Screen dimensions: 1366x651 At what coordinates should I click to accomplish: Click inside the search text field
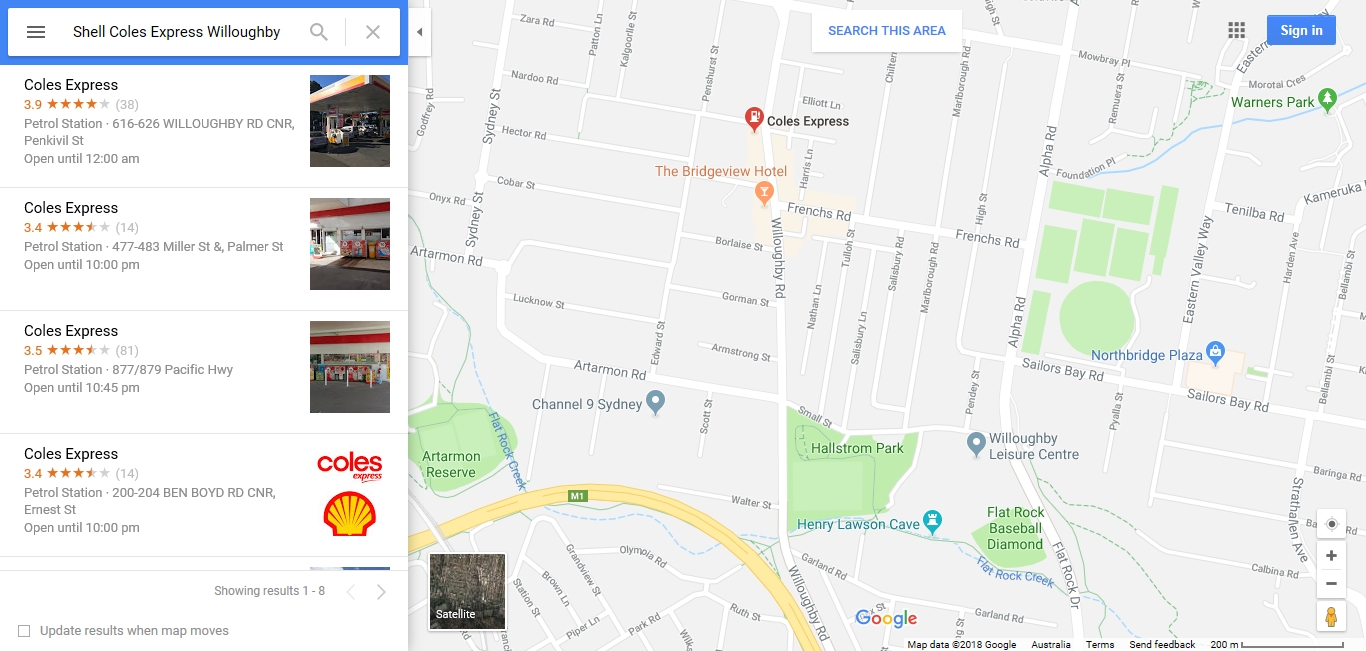[x=178, y=32]
